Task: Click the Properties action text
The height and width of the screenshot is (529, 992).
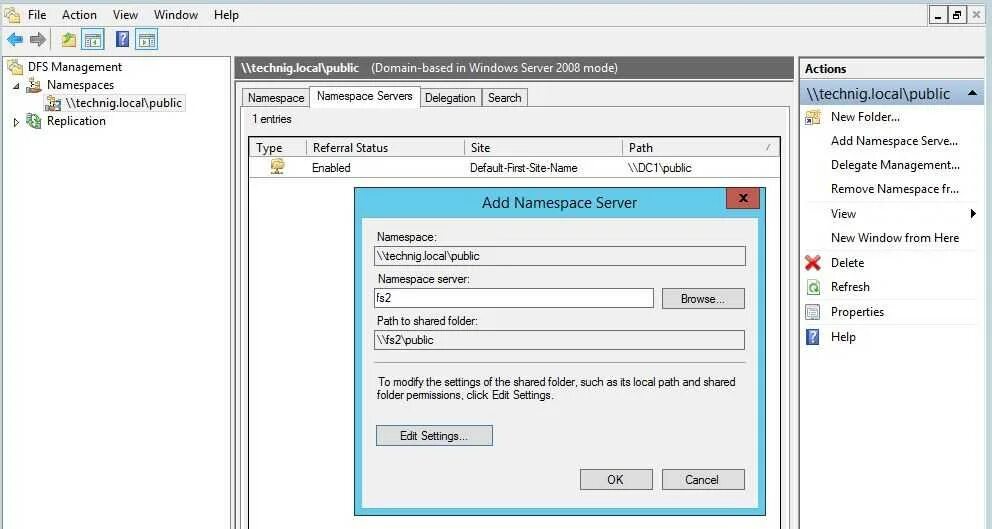Action: 857,312
